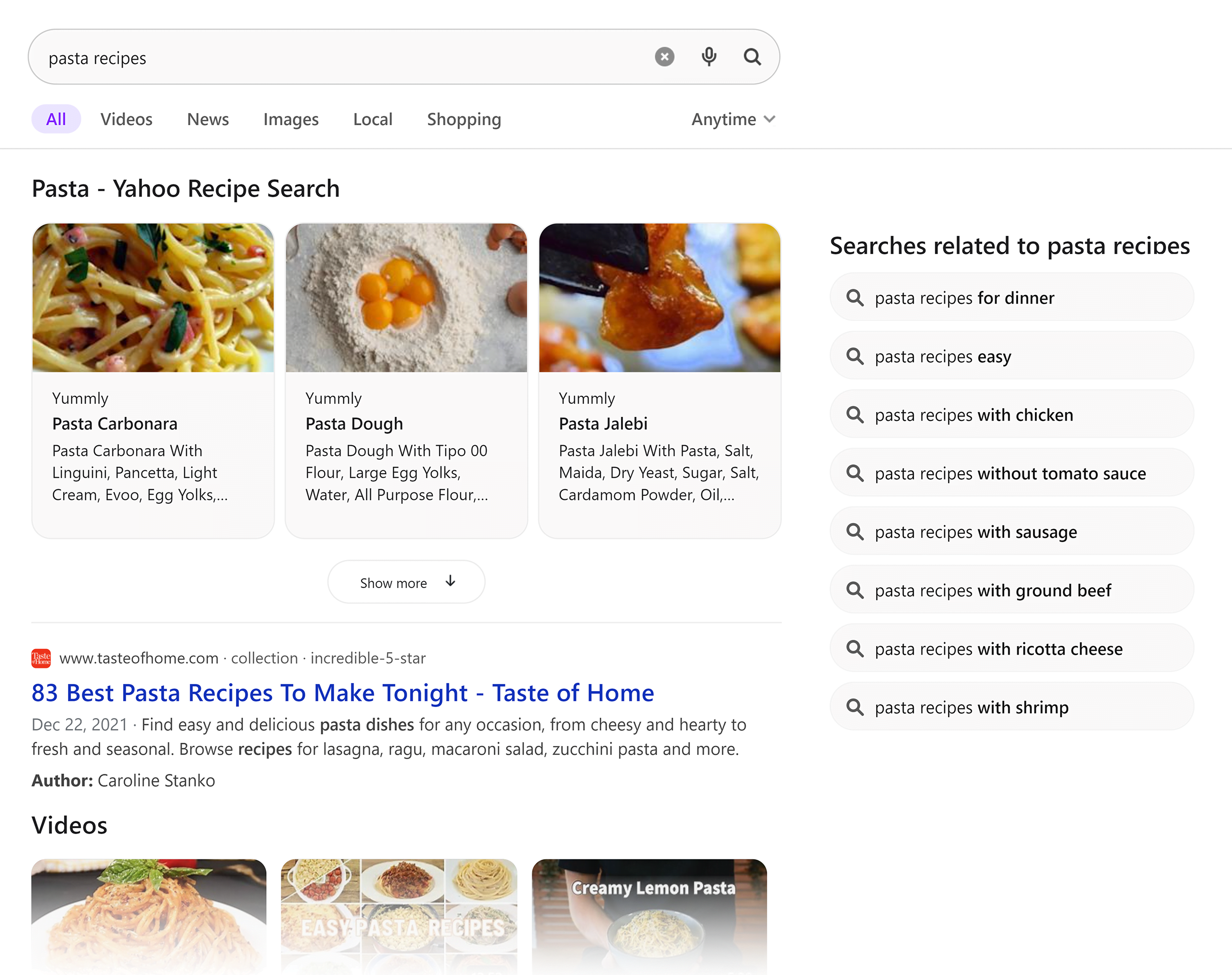
Task: Click Taste of Home site favicon
Action: point(41,658)
